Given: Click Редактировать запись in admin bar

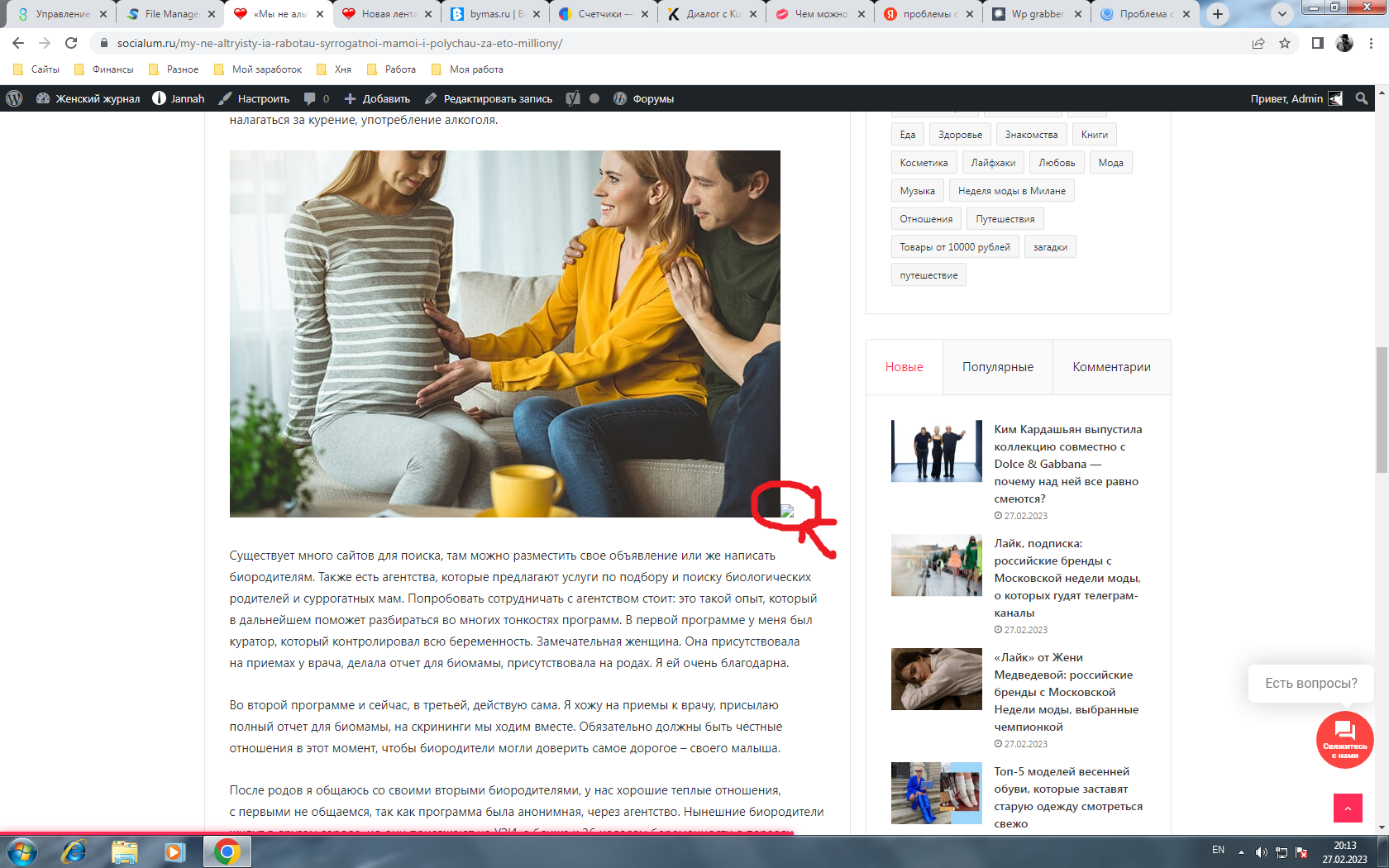Looking at the screenshot, I should [489, 98].
